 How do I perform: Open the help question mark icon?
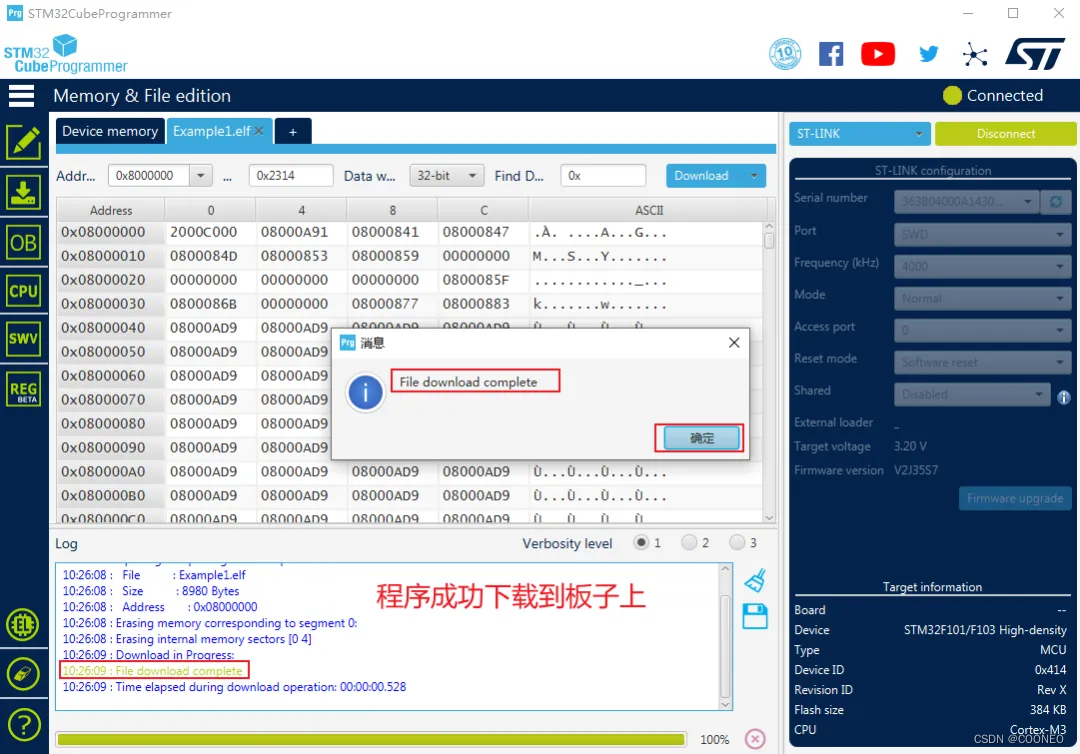(23, 725)
